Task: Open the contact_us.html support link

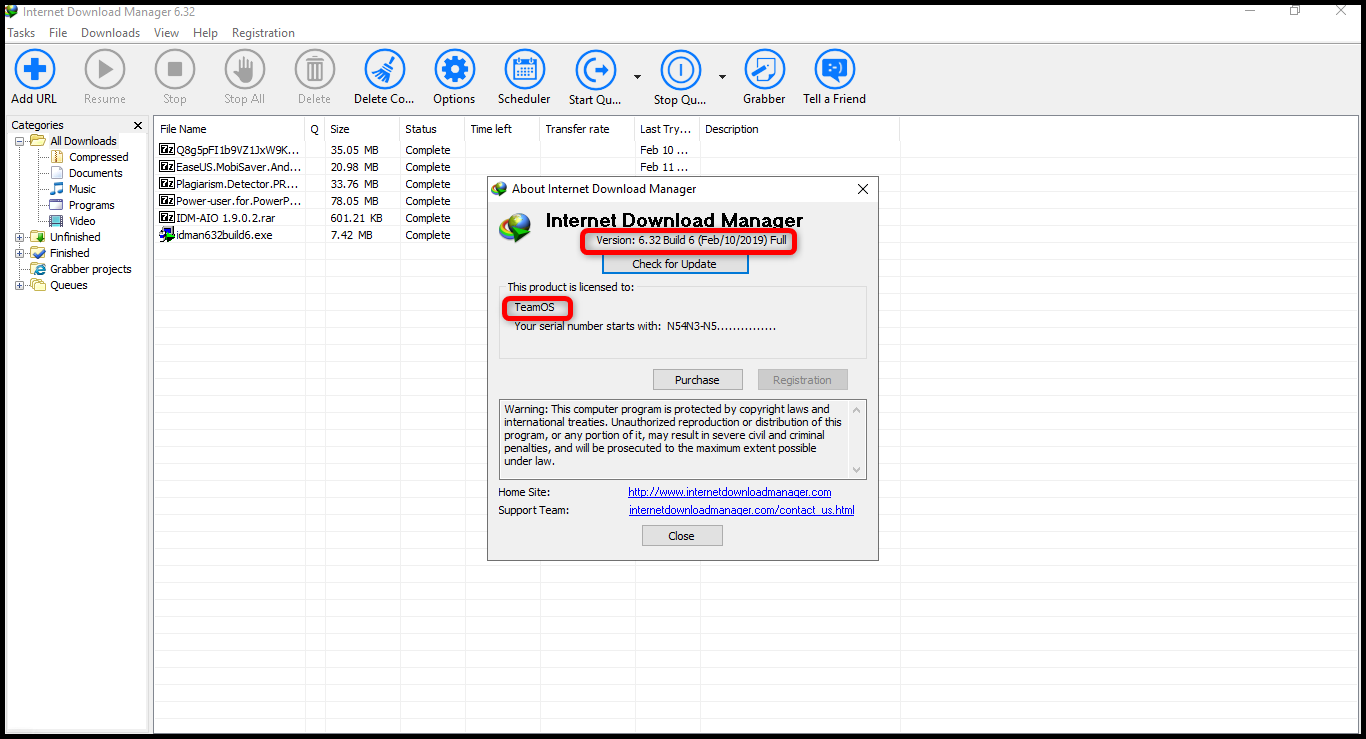Action: 741,510
